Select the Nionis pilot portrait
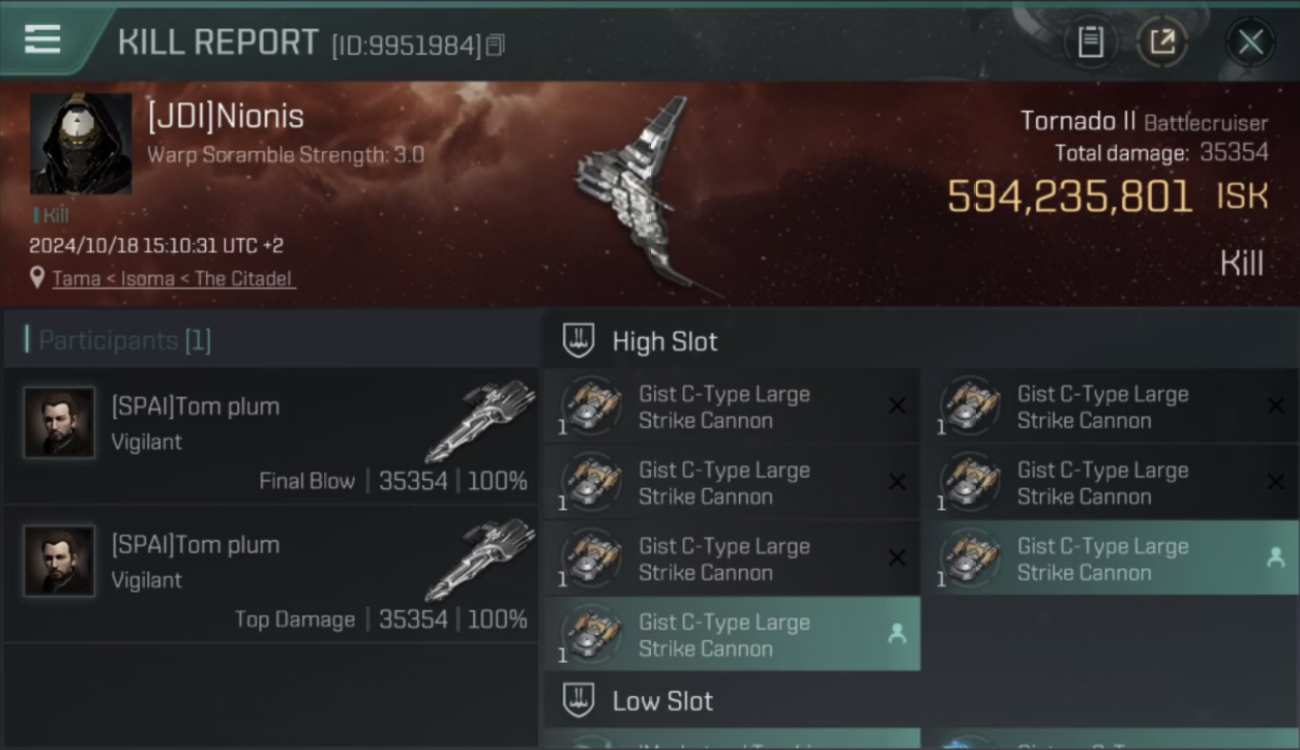 (x=80, y=144)
